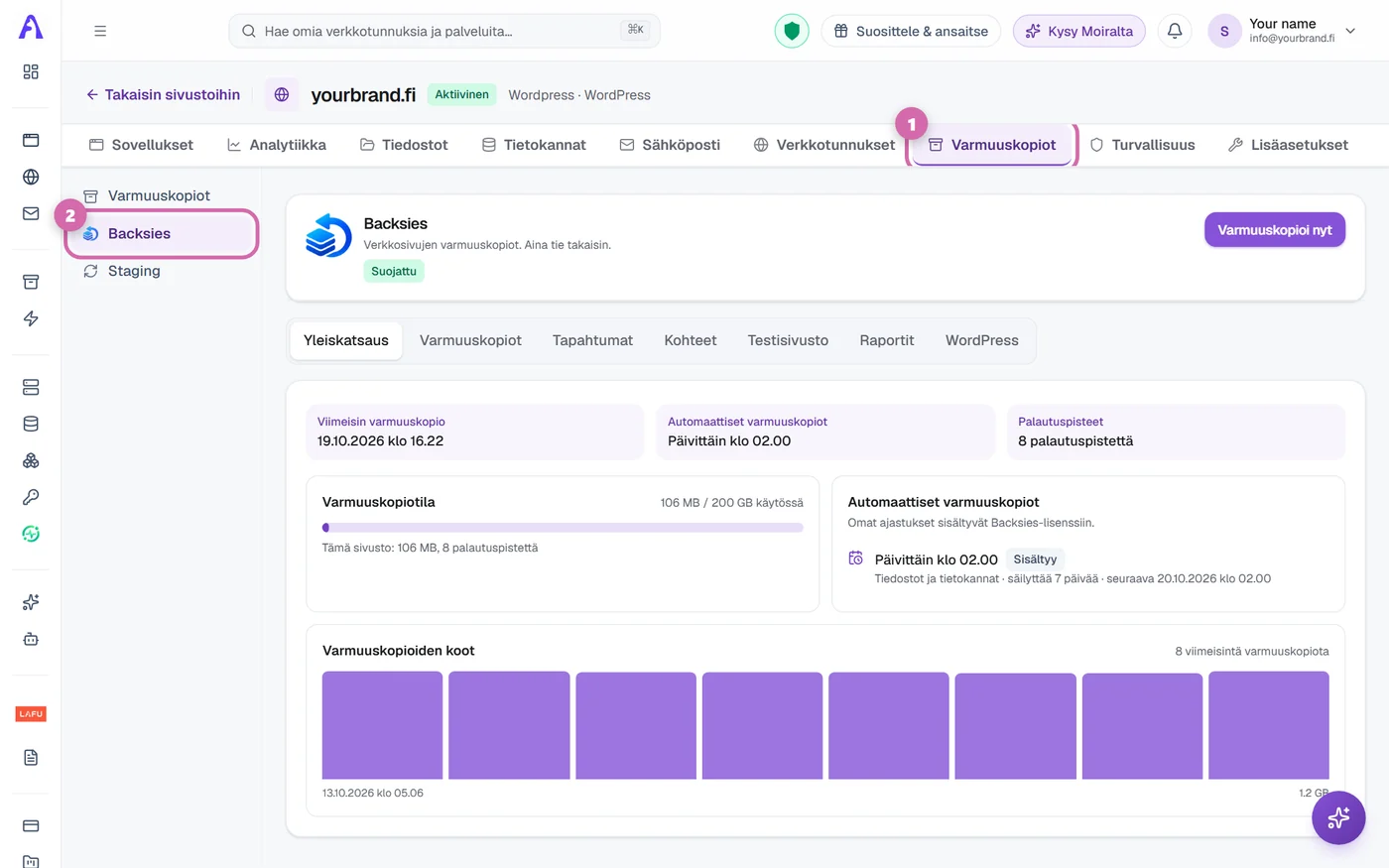
Task: Open the floating AI sparkle button
Action: [x=1338, y=817]
